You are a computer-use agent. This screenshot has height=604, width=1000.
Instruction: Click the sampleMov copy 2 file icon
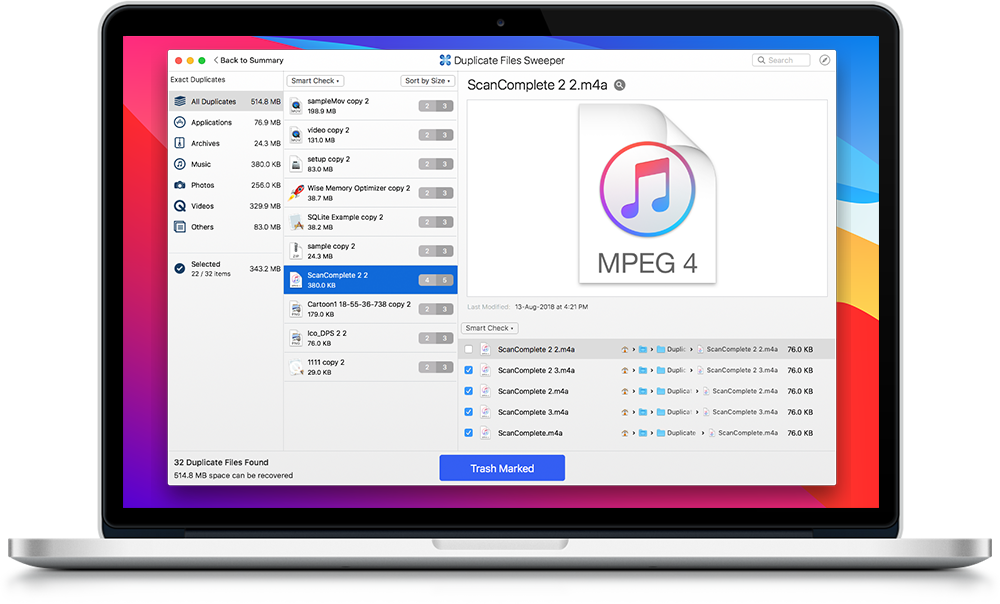point(296,106)
